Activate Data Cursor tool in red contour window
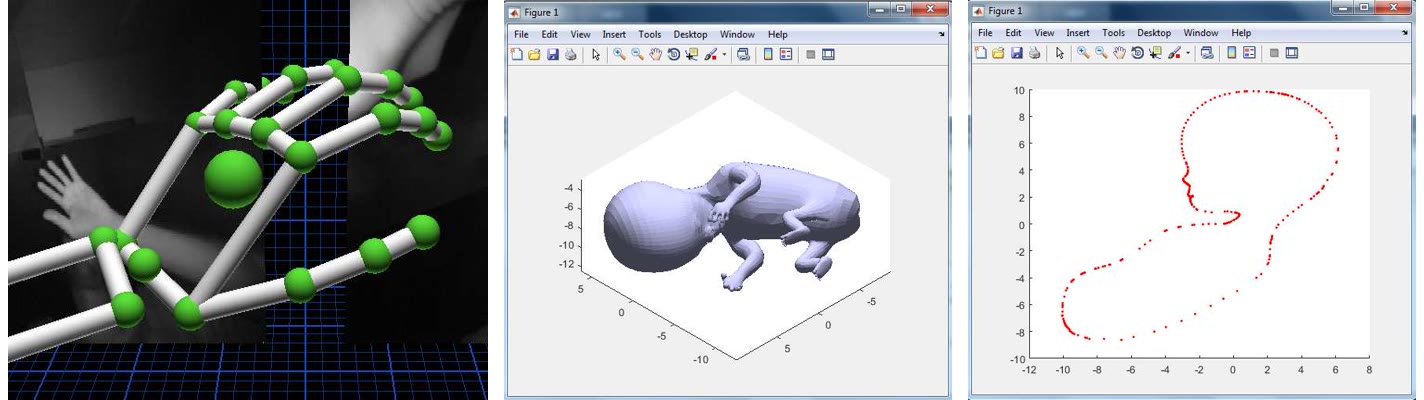 (x=1156, y=52)
